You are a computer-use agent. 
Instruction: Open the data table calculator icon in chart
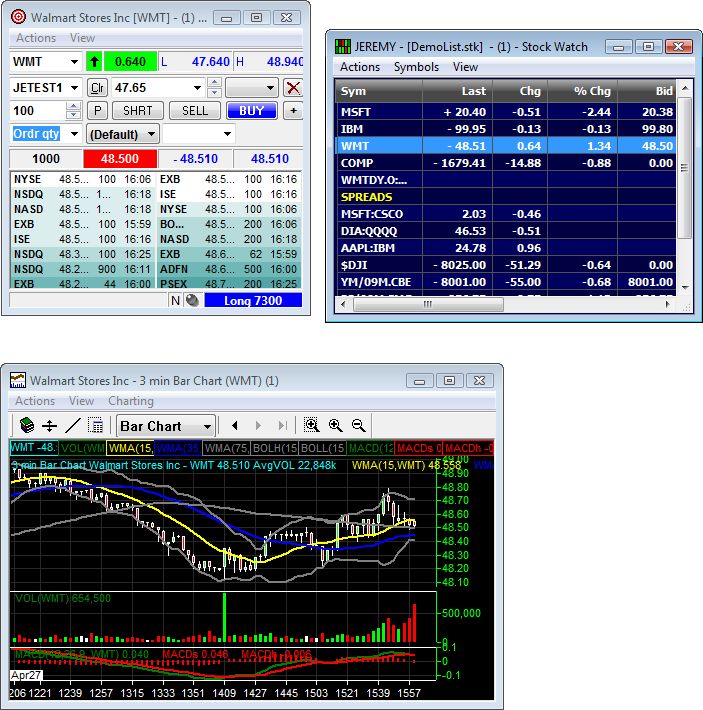point(96,426)
